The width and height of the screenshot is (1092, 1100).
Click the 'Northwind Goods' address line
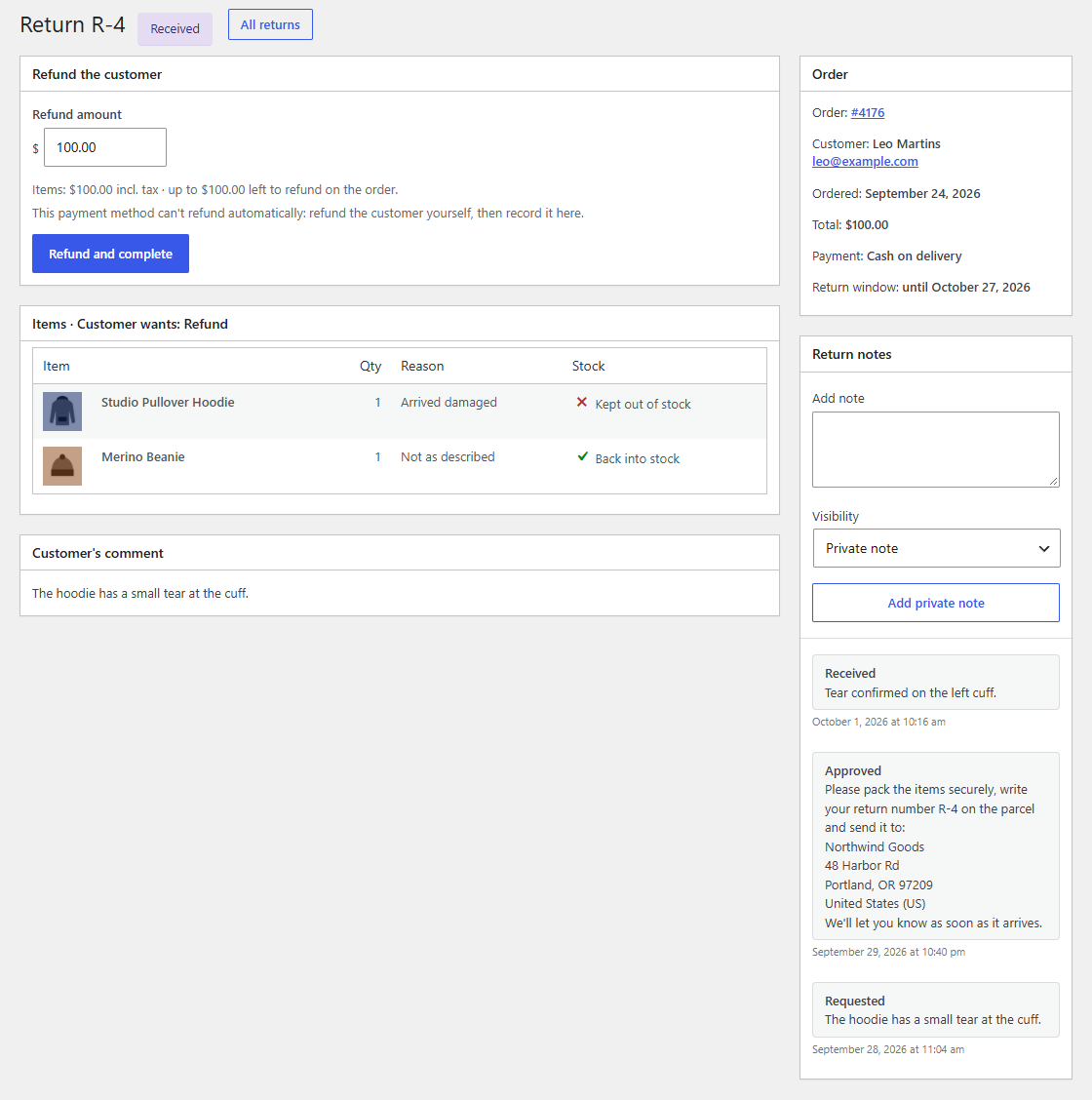(875, 846)
